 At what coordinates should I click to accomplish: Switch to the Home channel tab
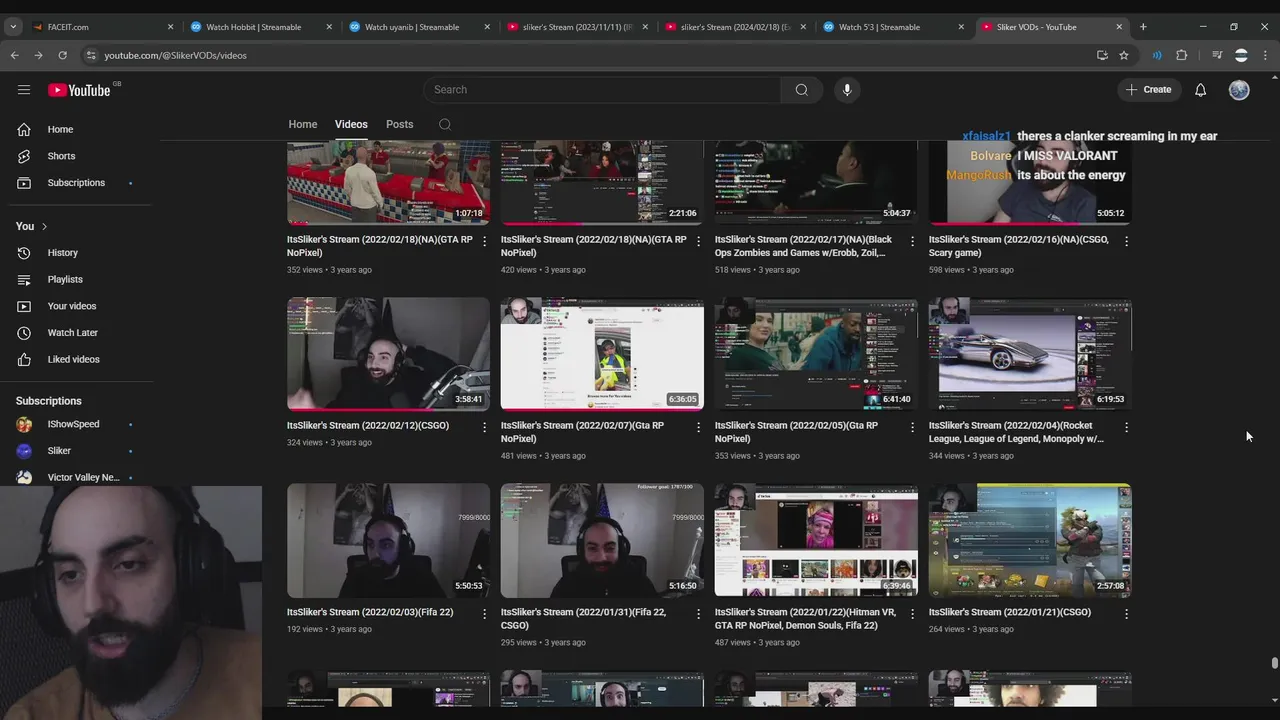303,125
